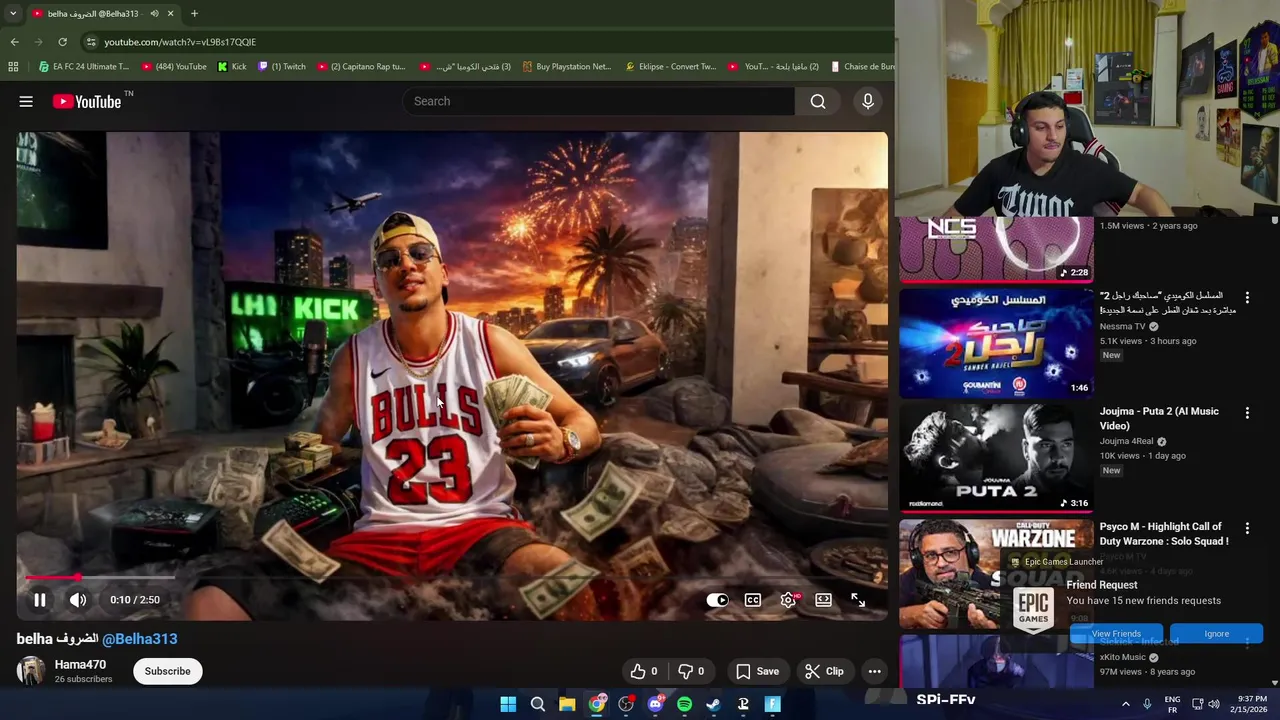Viewport: 1280px width, 720px height.
Task: Open the Kick bookmark
Action: (x=232, y=67)
